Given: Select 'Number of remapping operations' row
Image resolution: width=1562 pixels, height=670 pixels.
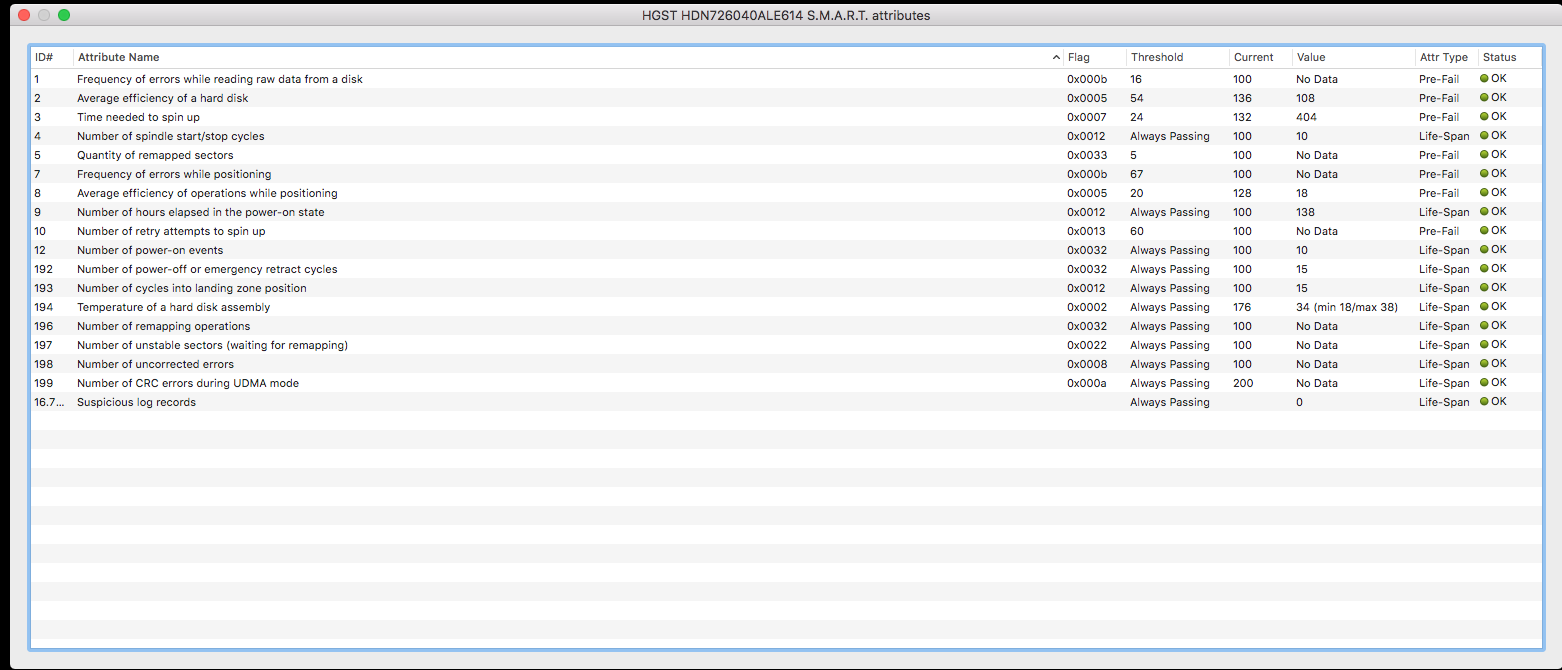Looking at the screenshot, I should click(786, 326).
